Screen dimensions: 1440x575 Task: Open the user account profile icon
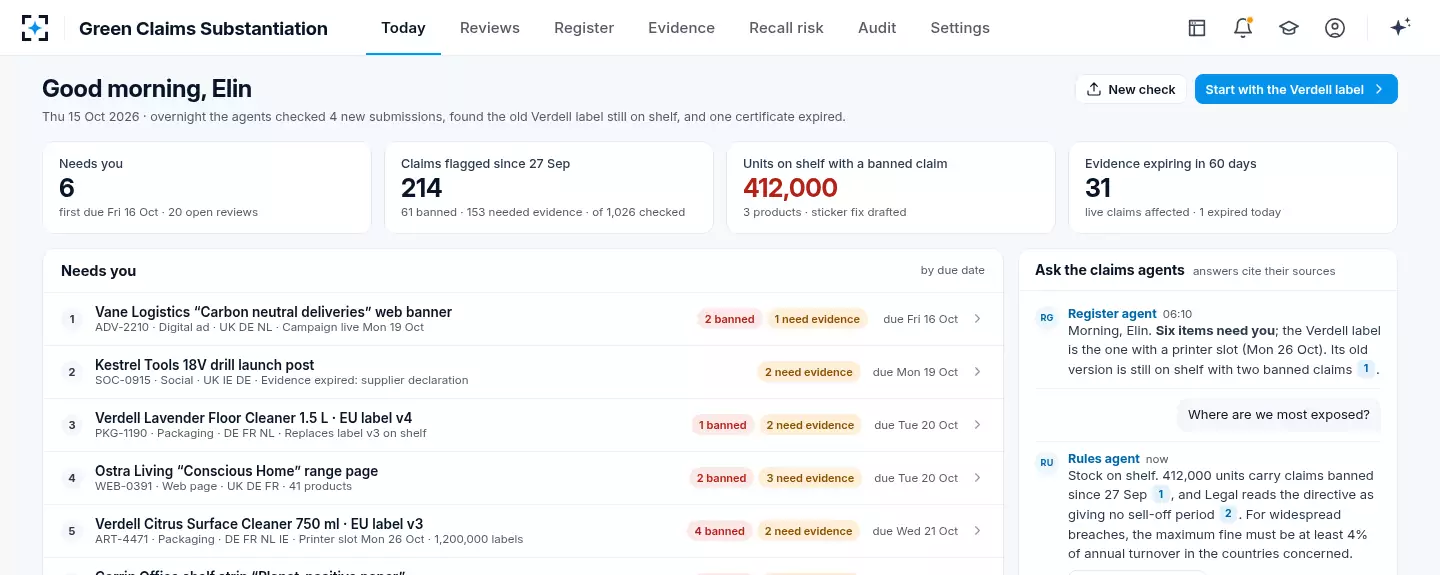[1335, 28]
